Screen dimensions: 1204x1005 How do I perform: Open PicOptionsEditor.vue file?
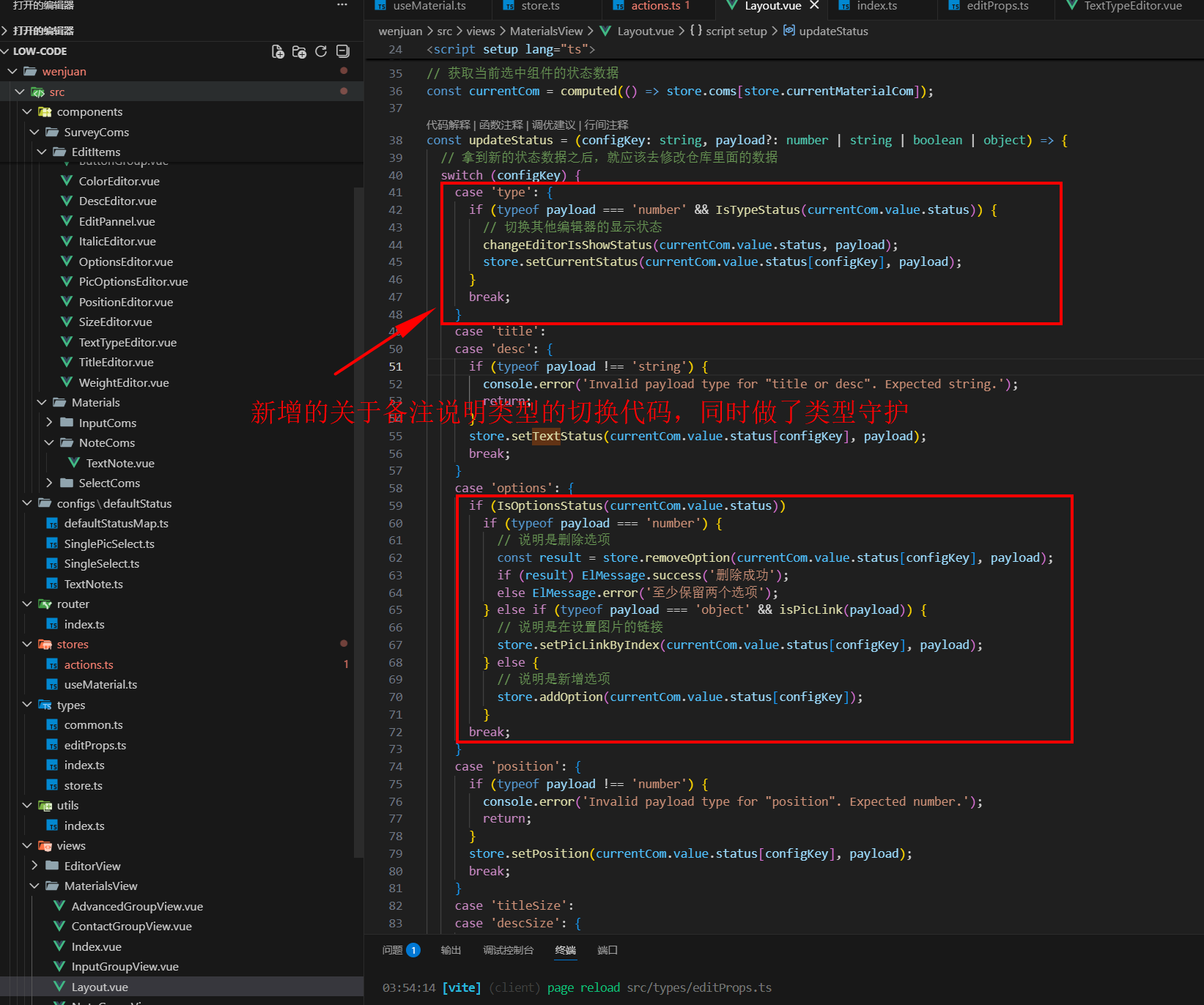(x=133, y=281)
